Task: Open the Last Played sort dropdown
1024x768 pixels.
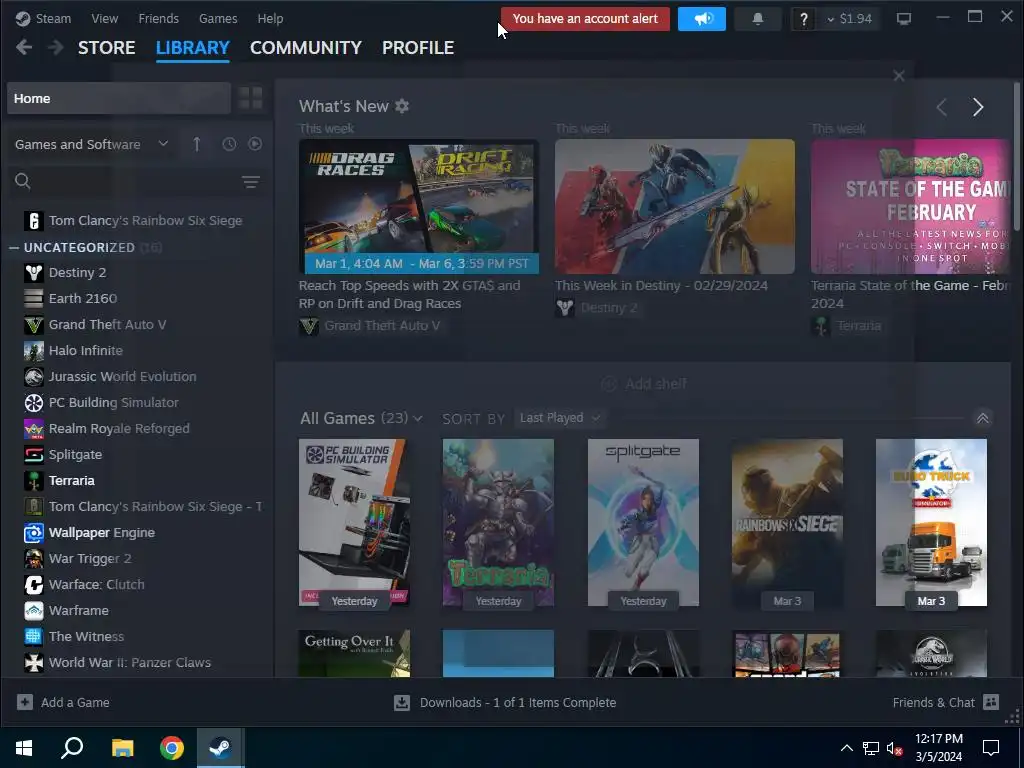Action: coord(560,418)
